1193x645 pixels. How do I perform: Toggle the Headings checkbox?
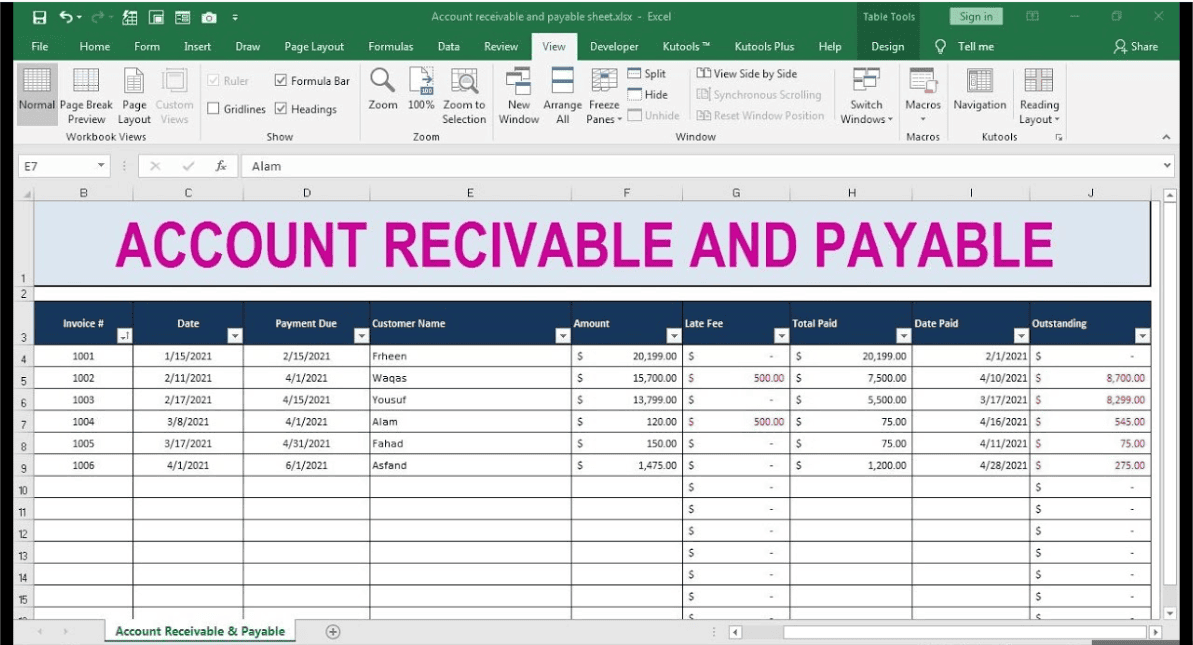[x=281, y=109]
